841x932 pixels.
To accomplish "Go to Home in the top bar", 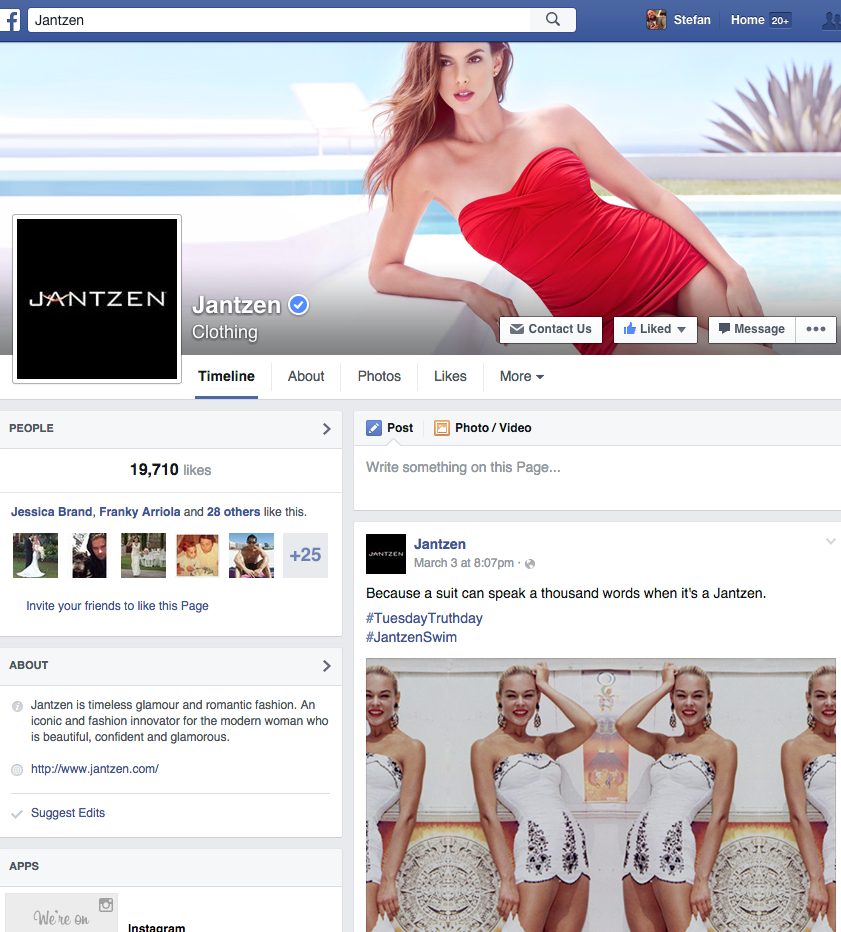I will point(748,20).
